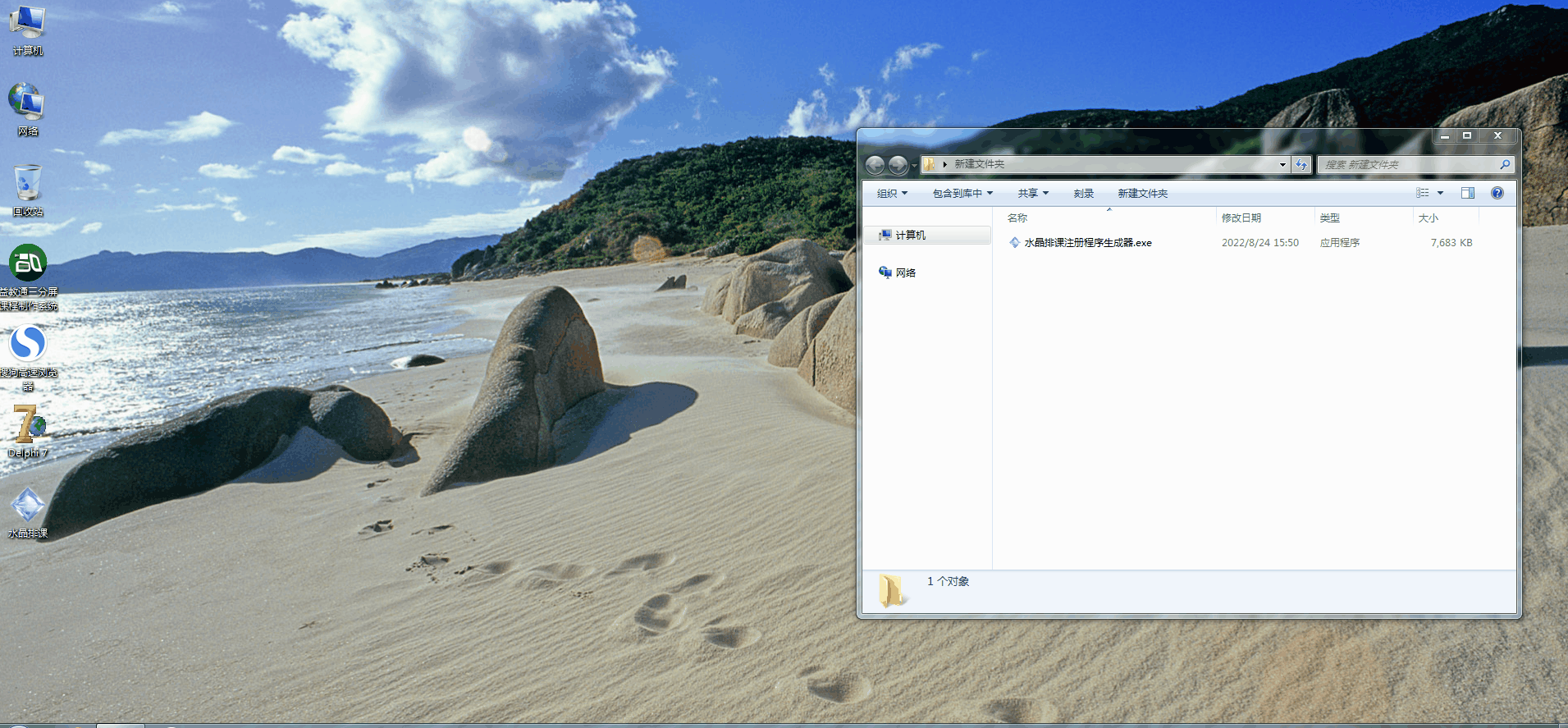Toggle the preview pane button
Image resolution: width=1568 pixels, height=728 pixels.
(1467, 193)
